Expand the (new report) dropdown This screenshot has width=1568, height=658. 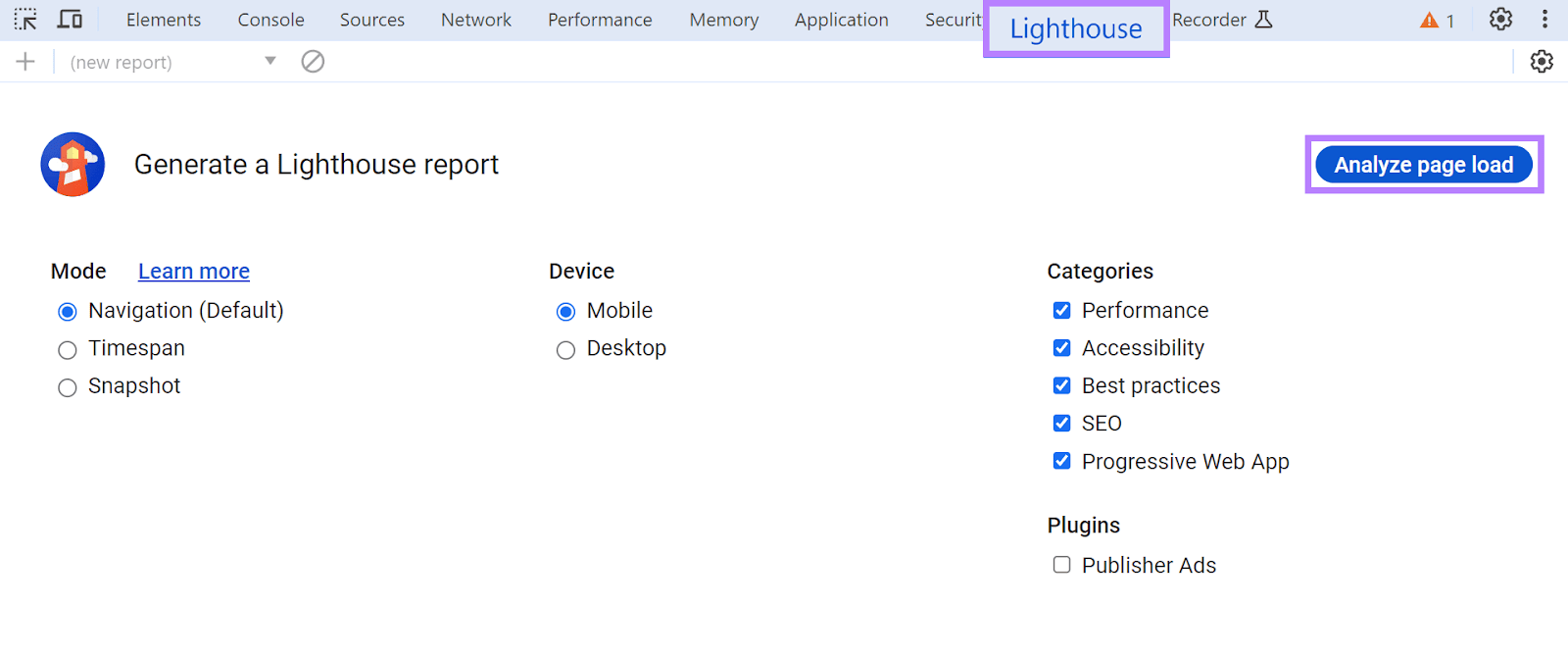click(x=270, y=62)
